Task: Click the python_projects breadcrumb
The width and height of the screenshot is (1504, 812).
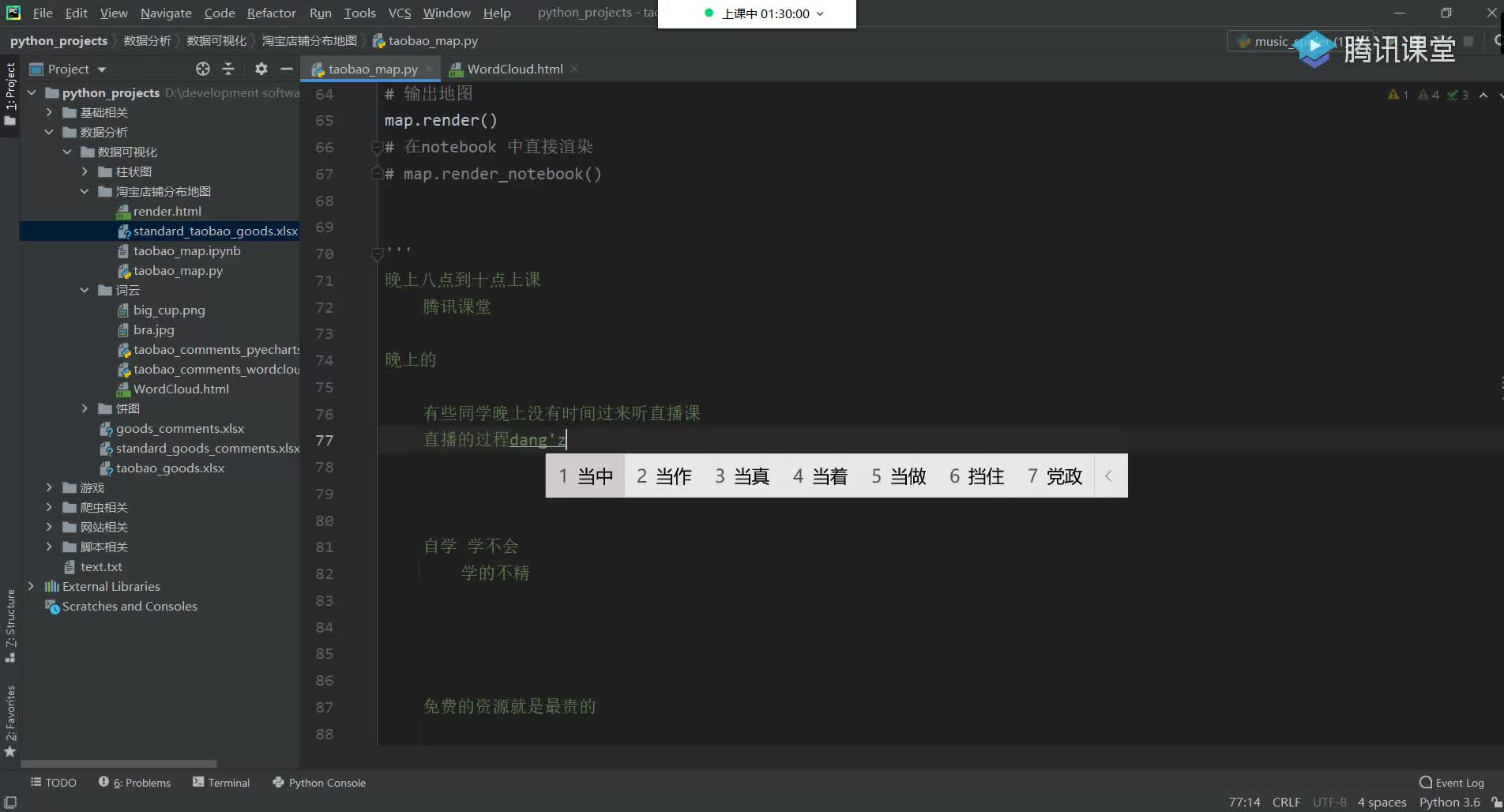Action: [58, 41]
